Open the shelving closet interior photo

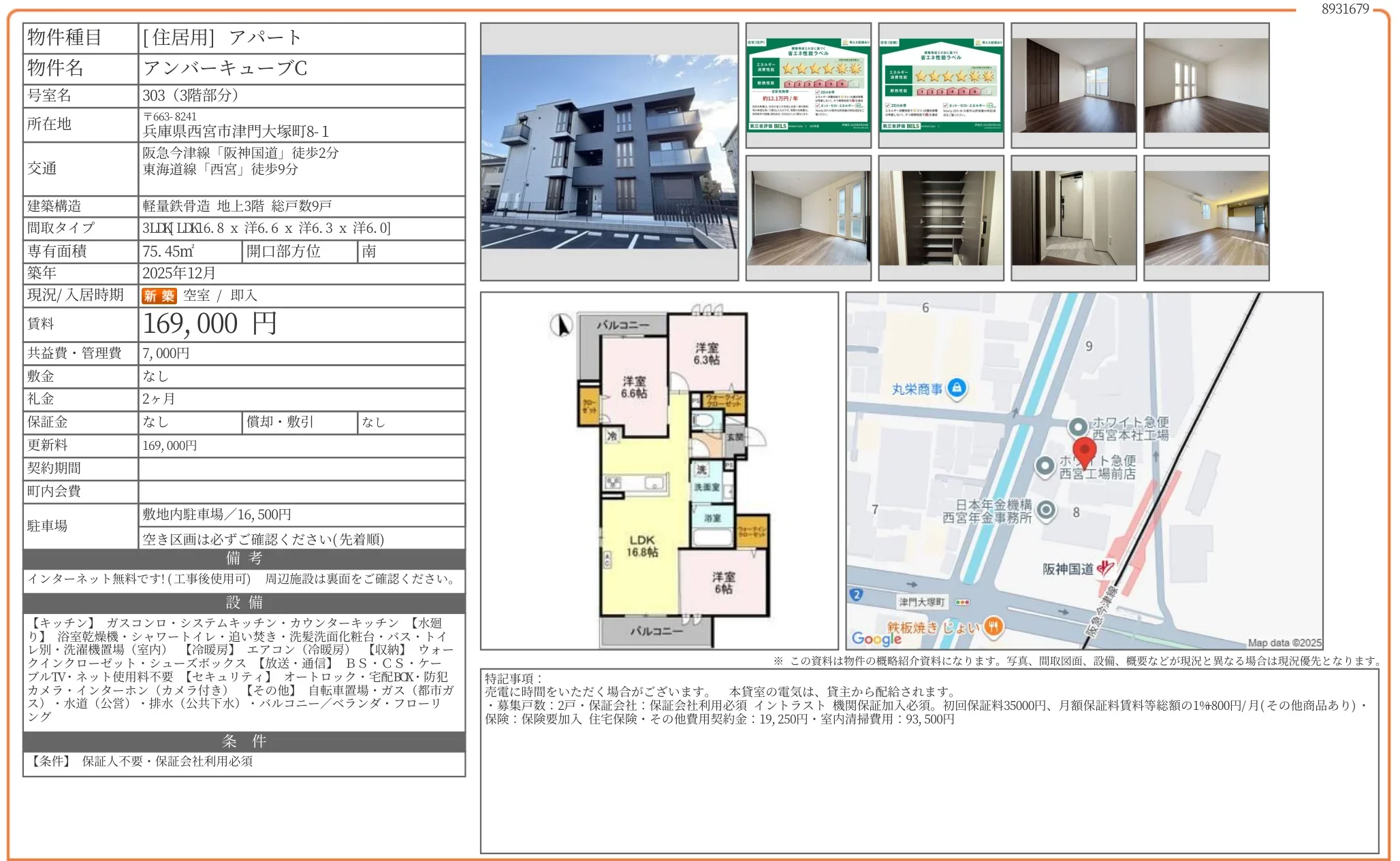coord(940,218)
